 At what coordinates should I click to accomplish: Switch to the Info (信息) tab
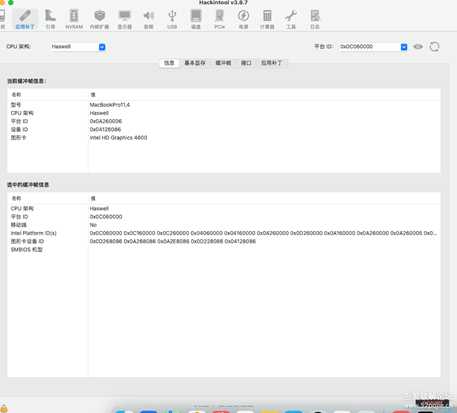(x=169, y=63)
